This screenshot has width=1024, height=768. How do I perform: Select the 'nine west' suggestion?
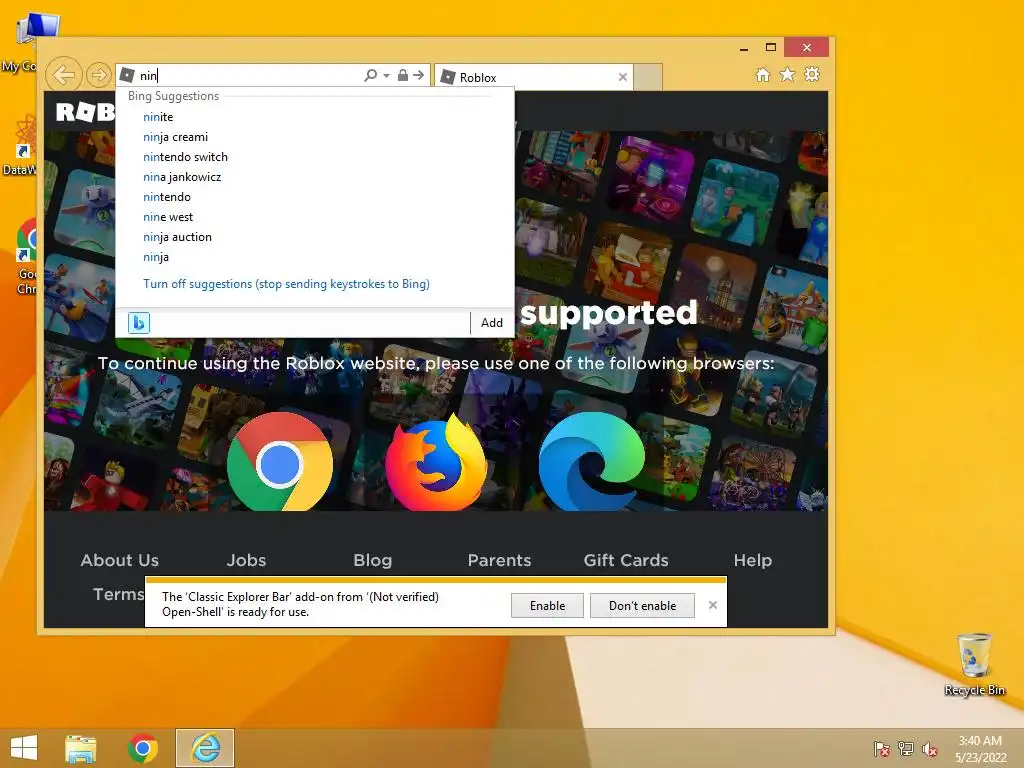click(168, 217)
